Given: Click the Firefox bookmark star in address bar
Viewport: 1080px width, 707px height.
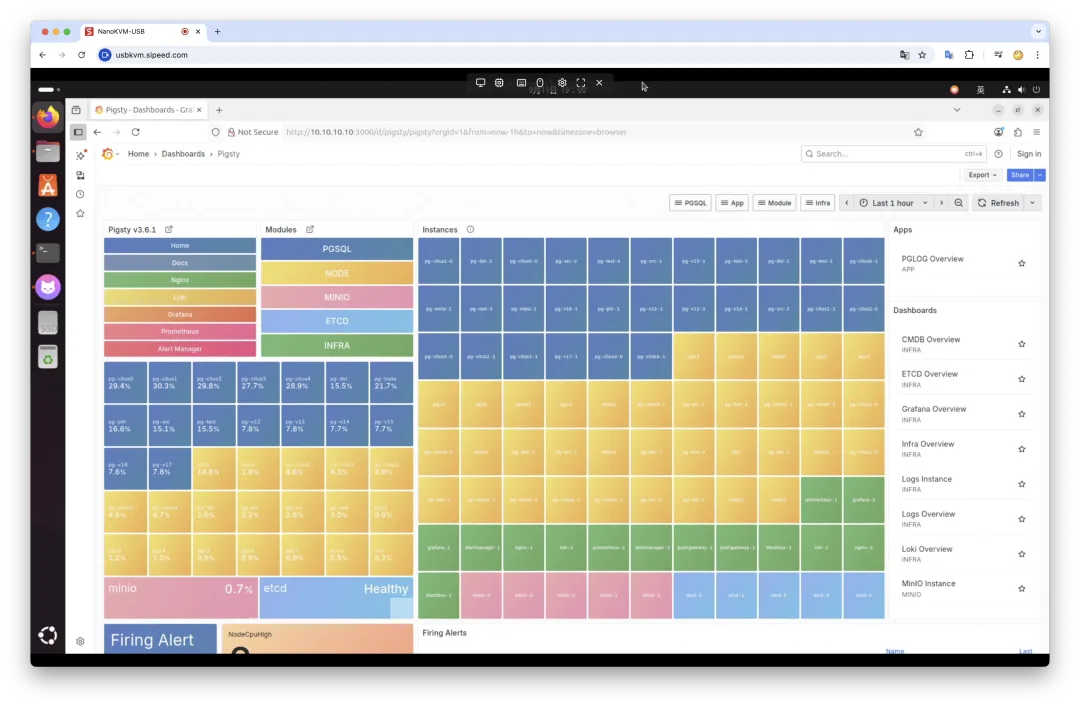Looking at the screenshot, I should [918, 132].
